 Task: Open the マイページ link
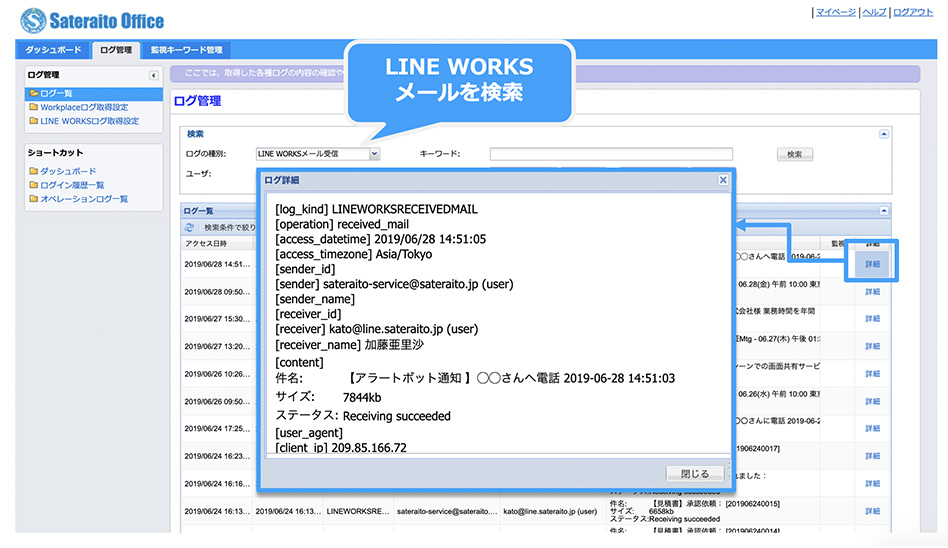[x=836, y=12]
